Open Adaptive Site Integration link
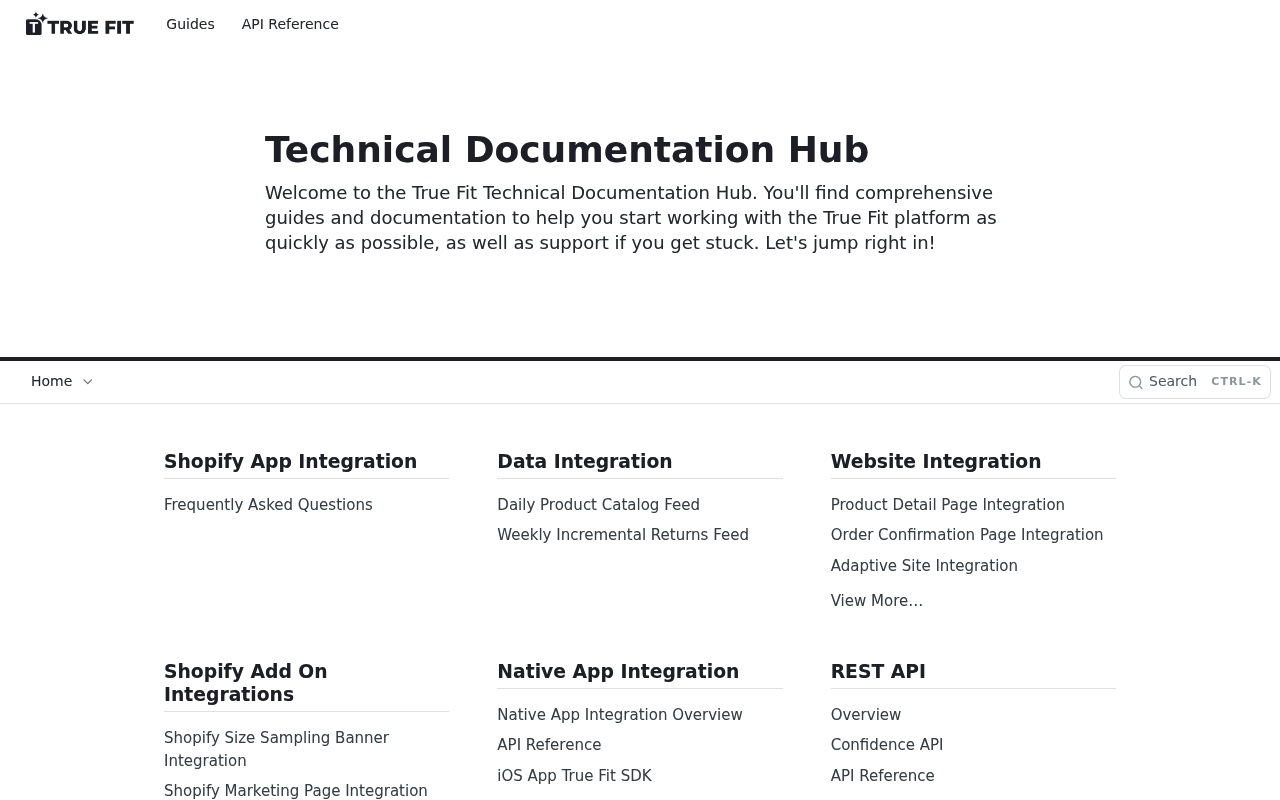This screenshot has height=800, width=1280. [924, 566]
